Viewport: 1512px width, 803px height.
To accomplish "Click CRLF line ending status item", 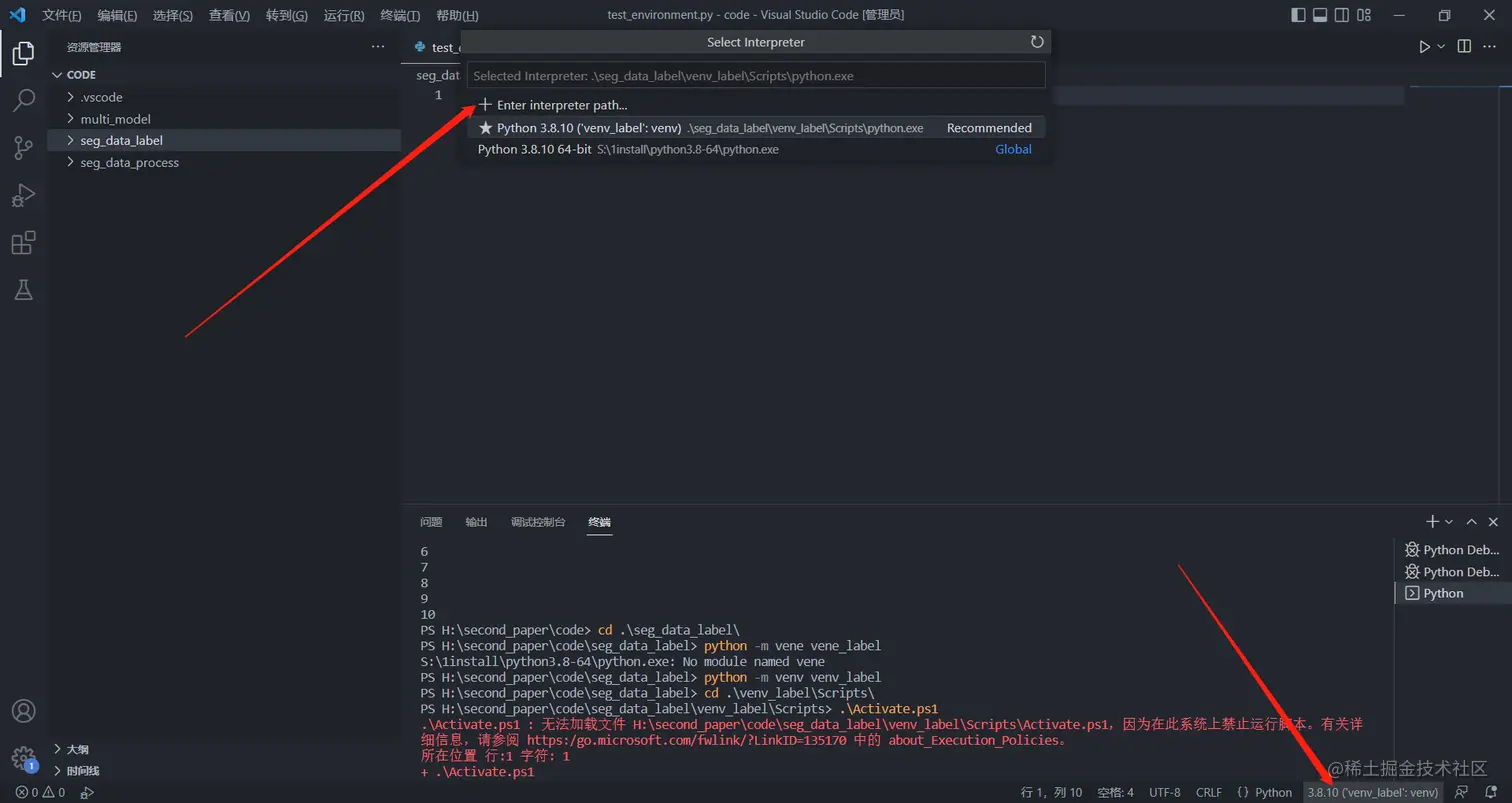I will (x=1208, y=792).
